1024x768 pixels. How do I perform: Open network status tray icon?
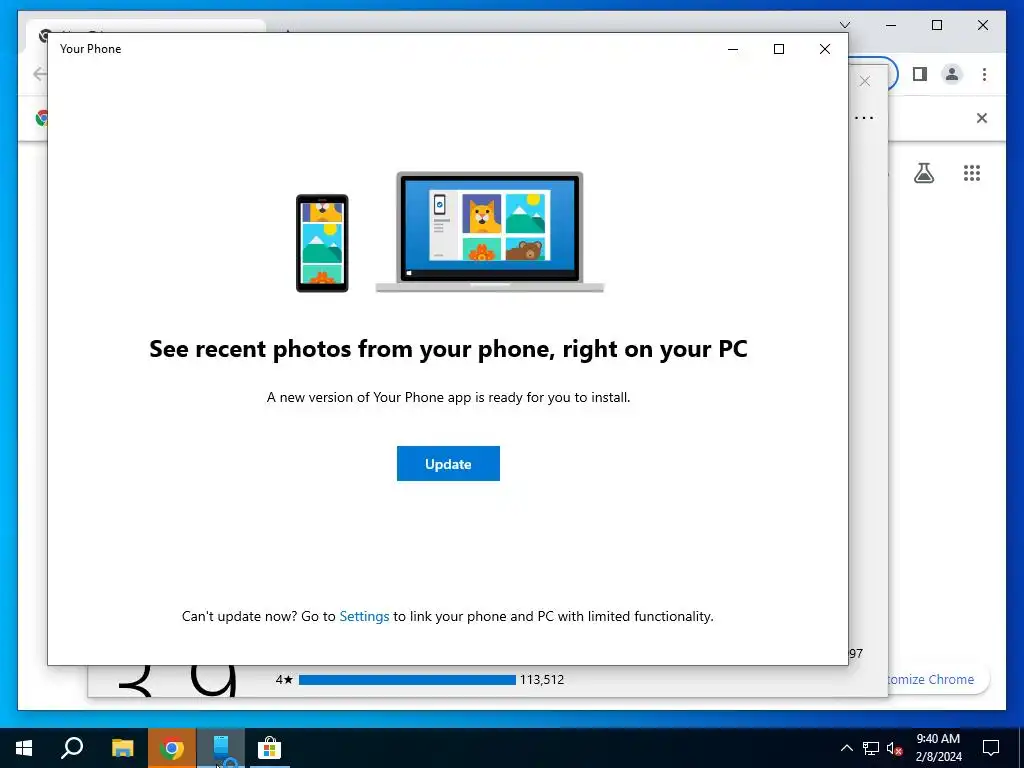pos(871,748)
